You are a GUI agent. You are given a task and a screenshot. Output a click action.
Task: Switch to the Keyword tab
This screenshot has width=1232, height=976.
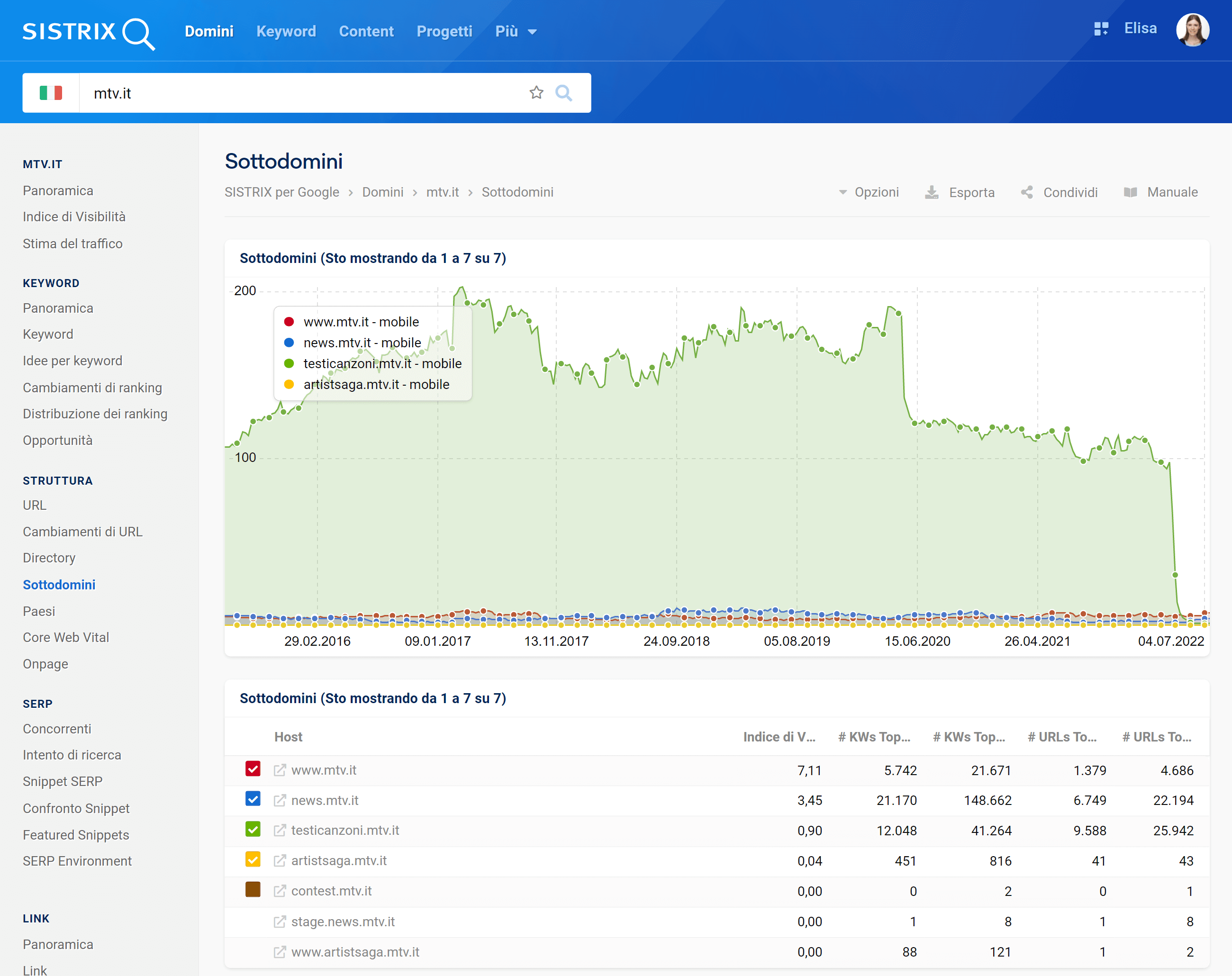coord(286,31)
